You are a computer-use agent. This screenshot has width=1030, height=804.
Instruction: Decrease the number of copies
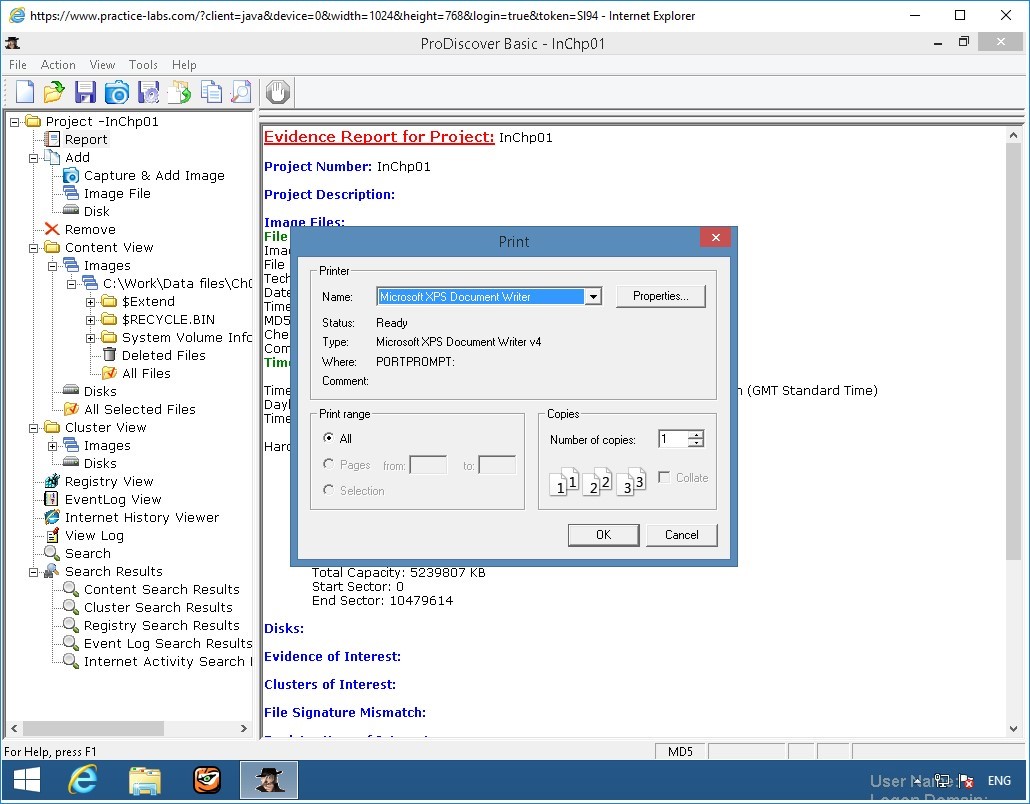coord(696,443)
